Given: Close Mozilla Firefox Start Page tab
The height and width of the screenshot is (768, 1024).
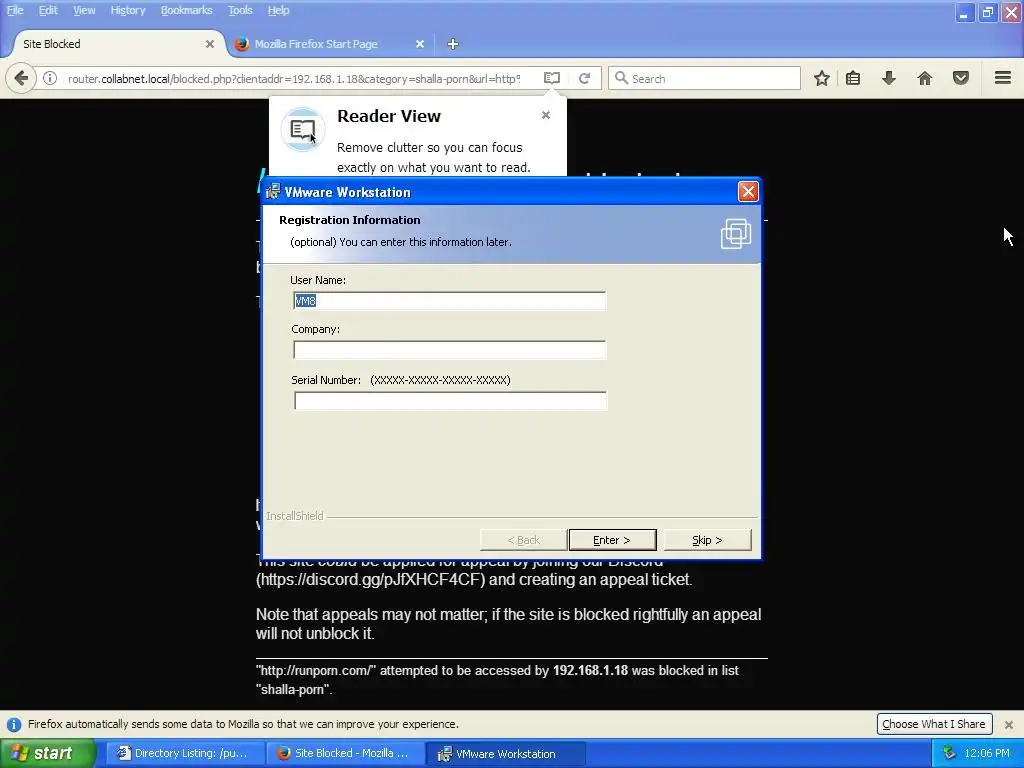Looking at the screenshot, I should [420, 44].
